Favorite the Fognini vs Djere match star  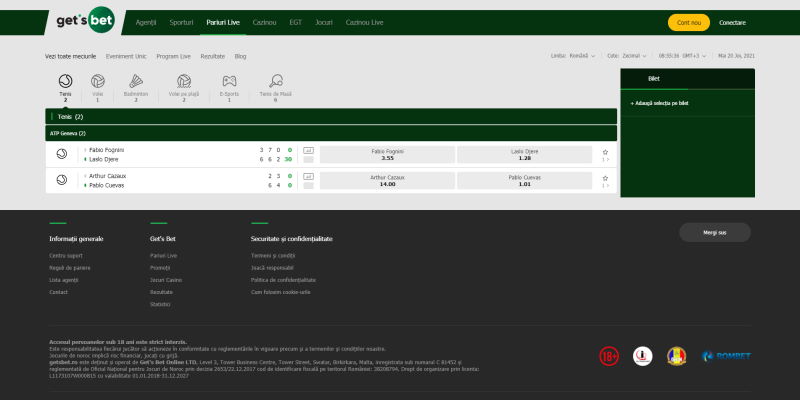point(605,152)
